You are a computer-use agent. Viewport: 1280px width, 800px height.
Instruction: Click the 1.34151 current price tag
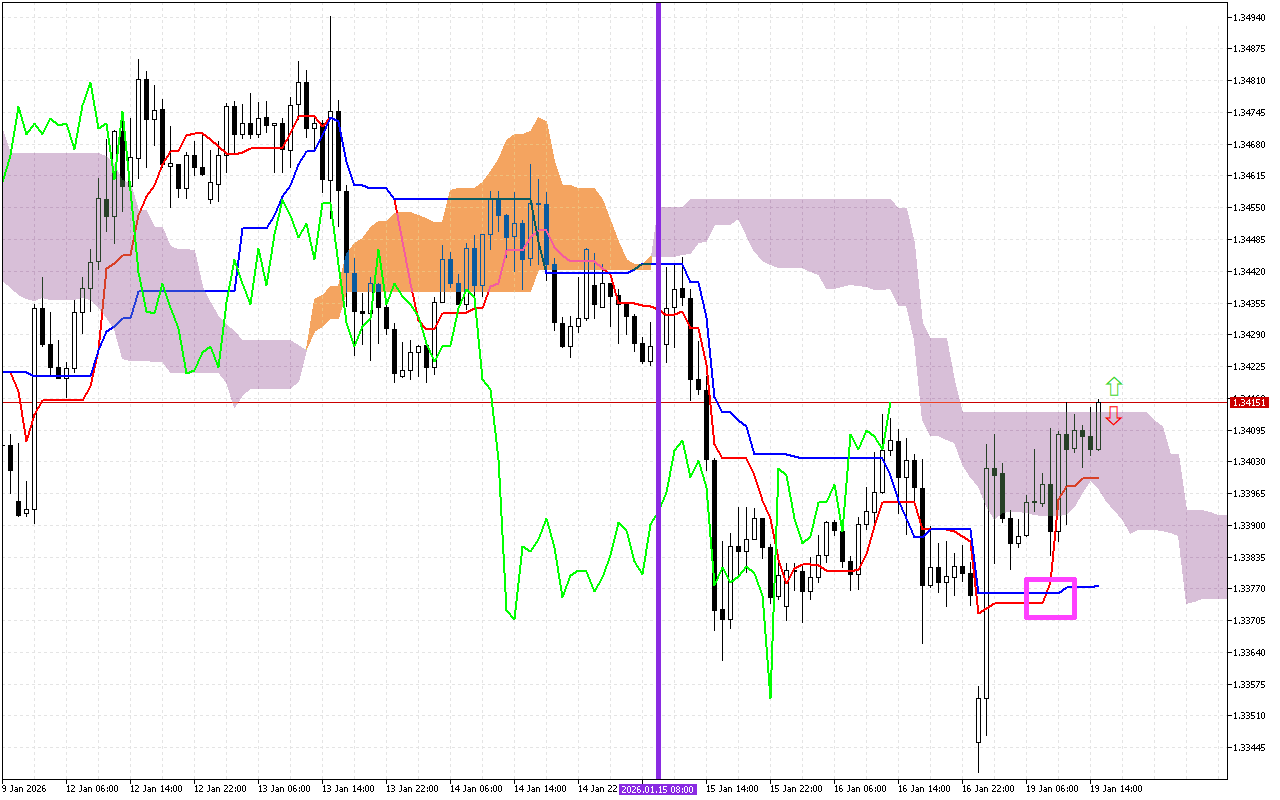click(x=1250, y=400)
